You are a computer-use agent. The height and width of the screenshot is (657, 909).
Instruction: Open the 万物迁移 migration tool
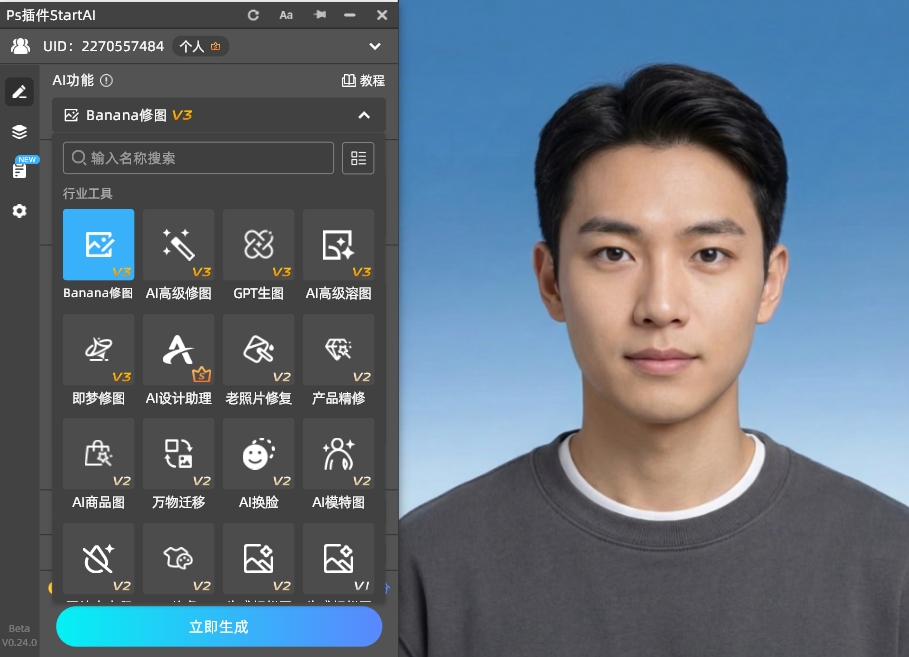[x=178, y=455]
